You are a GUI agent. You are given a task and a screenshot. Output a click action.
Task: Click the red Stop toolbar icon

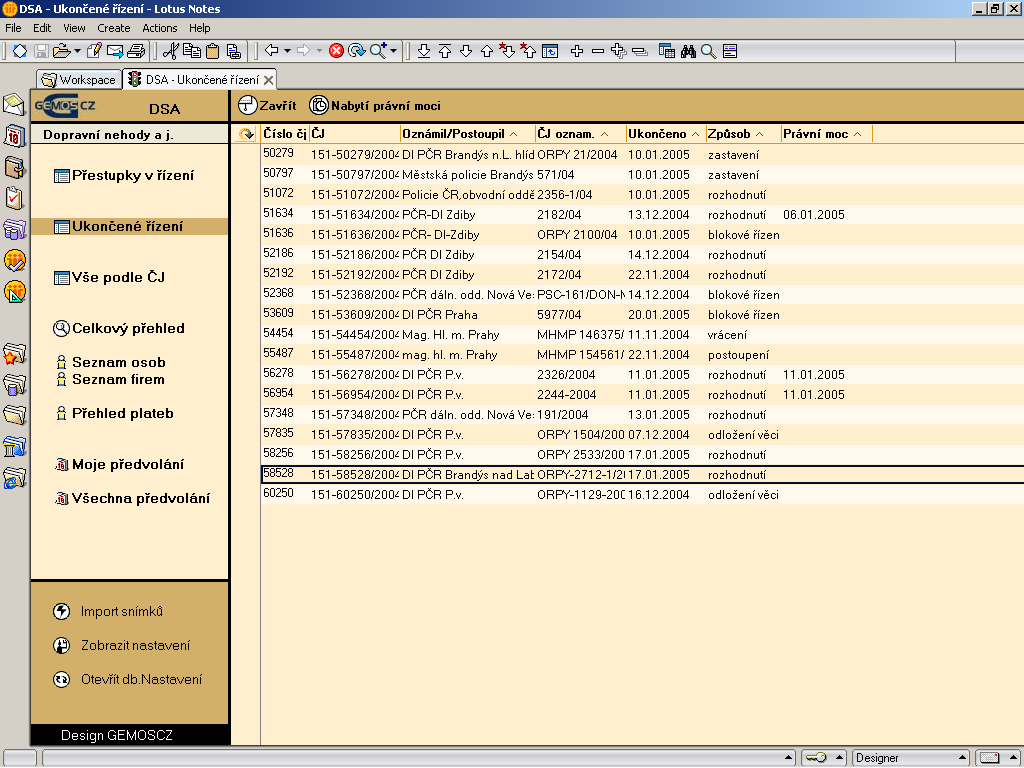pos(336,51)
